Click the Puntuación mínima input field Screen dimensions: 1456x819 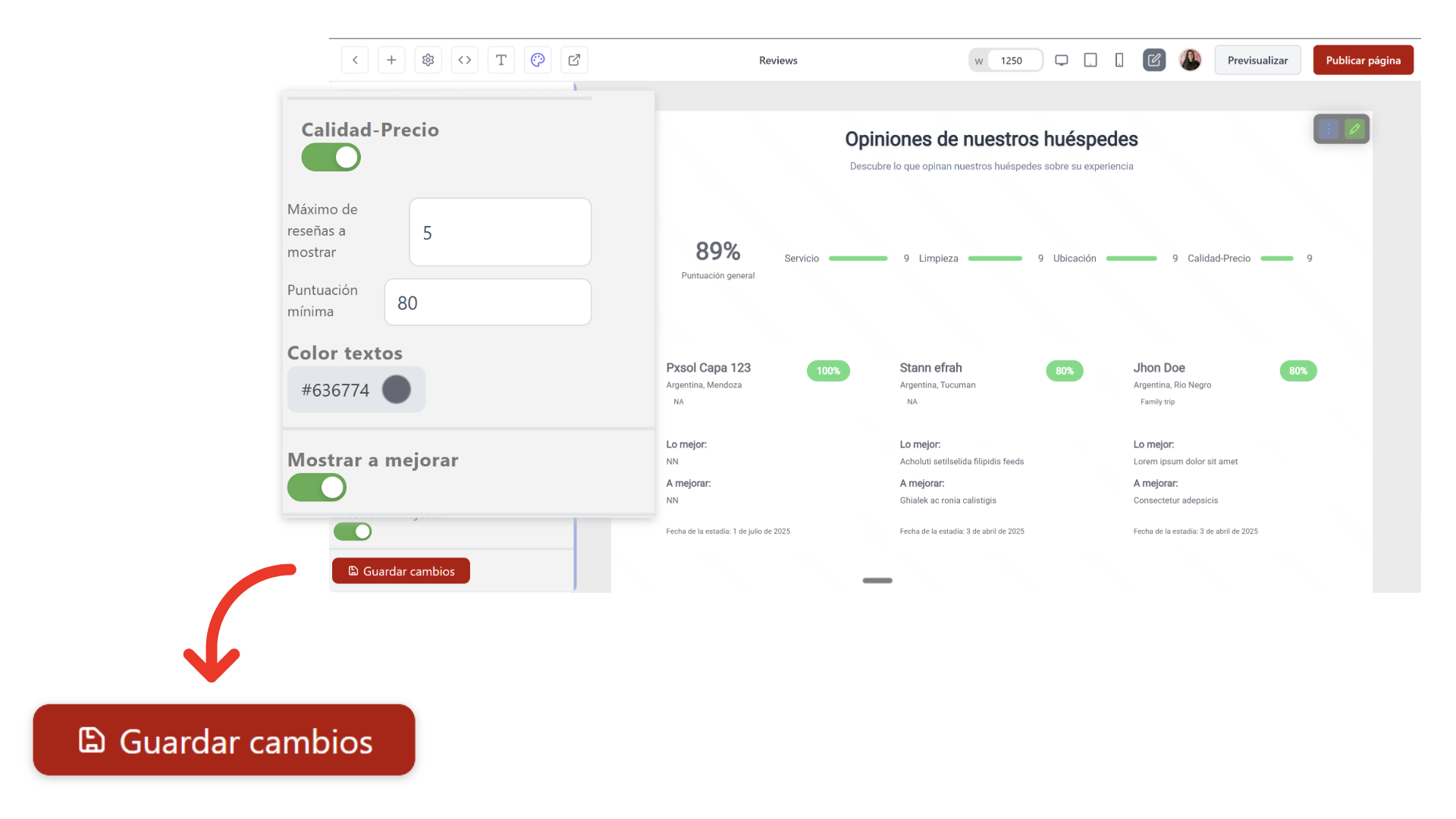(x=488, y=303)
